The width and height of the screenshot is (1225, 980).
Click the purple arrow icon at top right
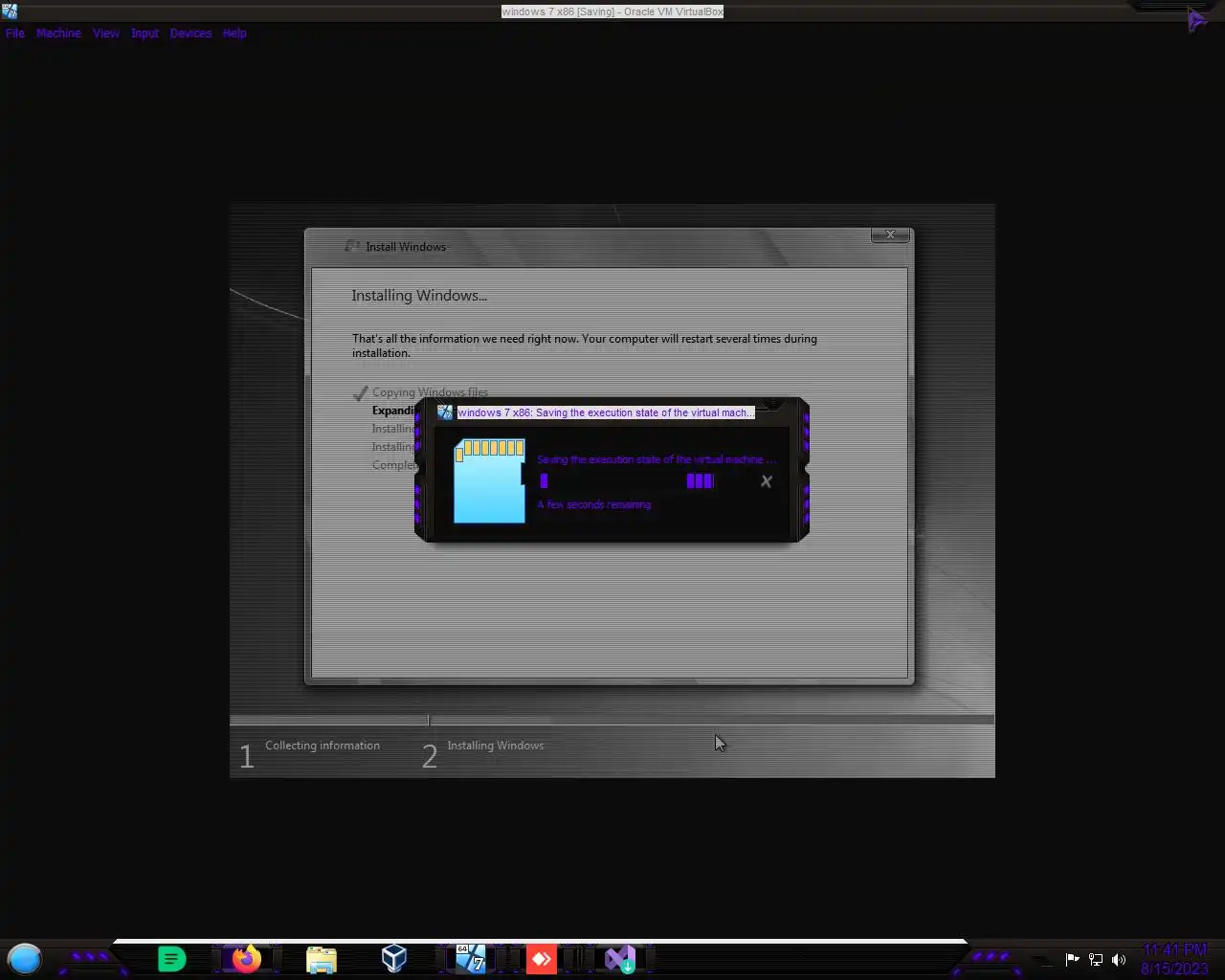point(1196,20)
